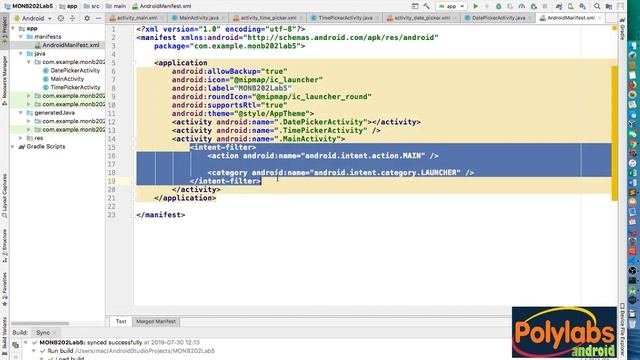Open the Gradle side panel
The image size is (640, 360).
point(622,30)
